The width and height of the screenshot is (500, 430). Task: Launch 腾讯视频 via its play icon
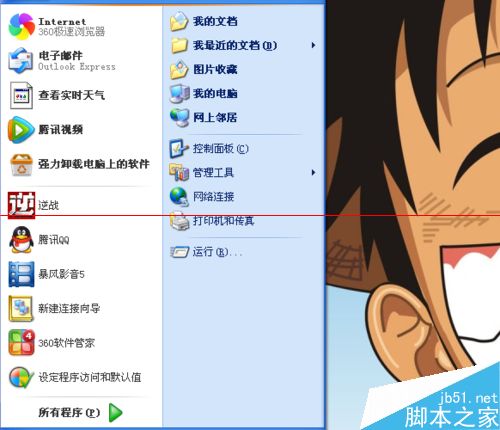coord(21,130)
